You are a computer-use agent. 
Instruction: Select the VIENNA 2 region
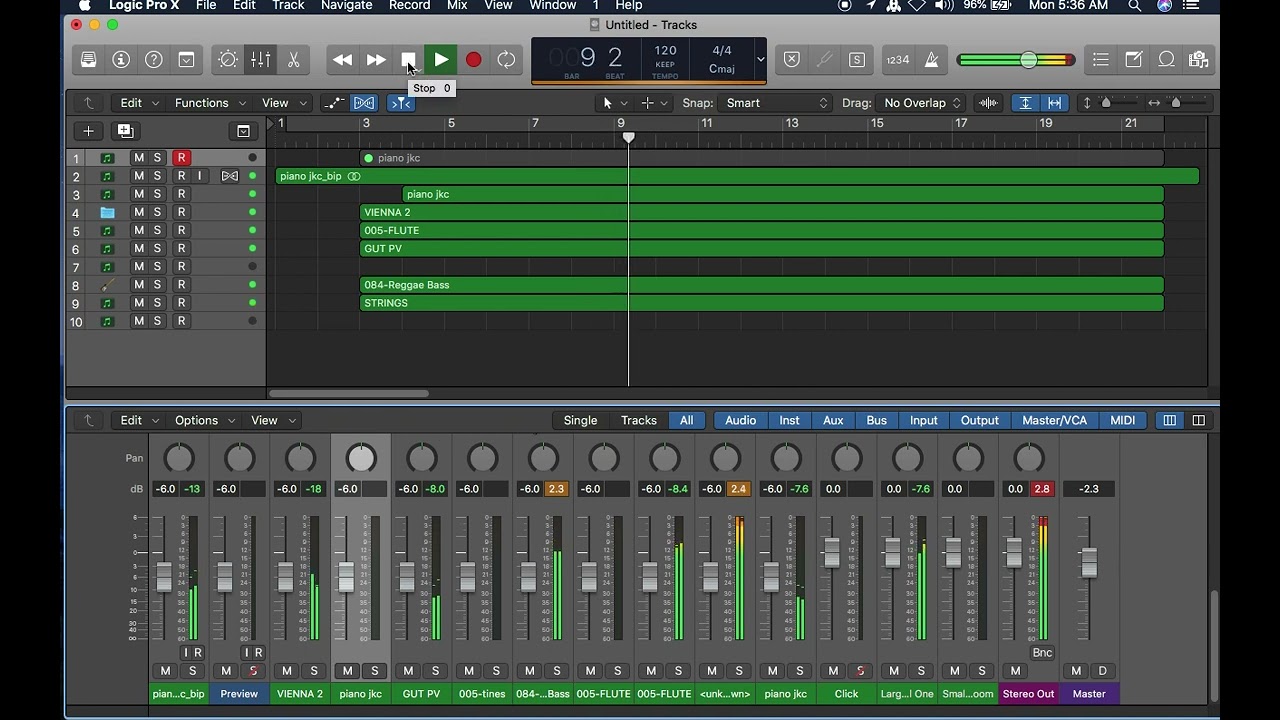pyautogui.click(x=761, y=212)
